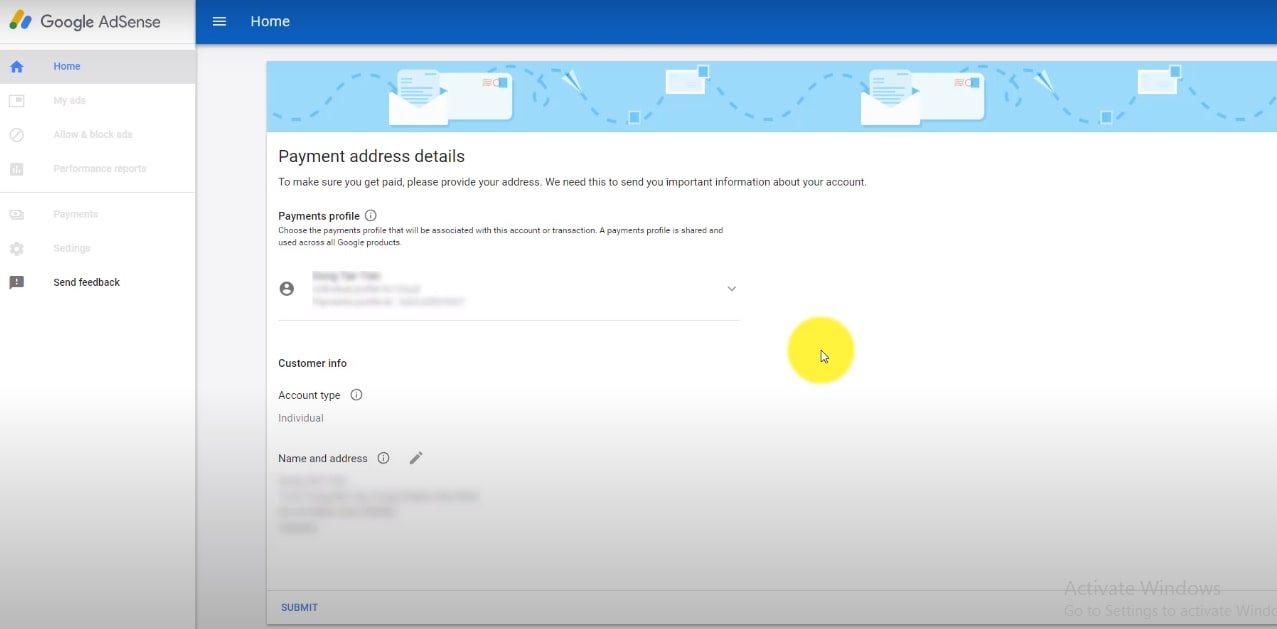
Task: Click the Performance reports chart icon
Action: [16, 169]
